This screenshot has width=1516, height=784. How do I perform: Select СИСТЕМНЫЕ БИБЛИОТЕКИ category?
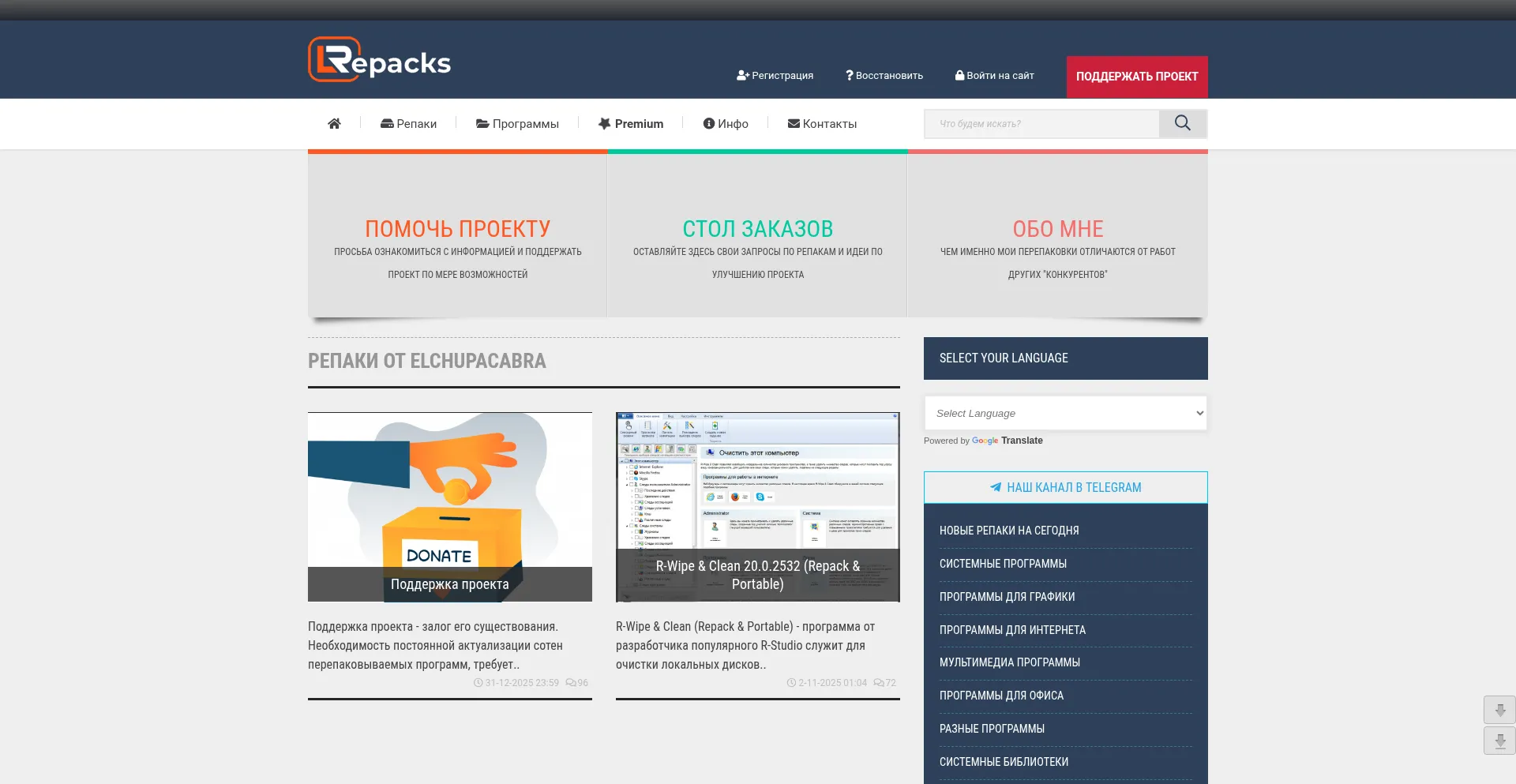(1004, 762)
